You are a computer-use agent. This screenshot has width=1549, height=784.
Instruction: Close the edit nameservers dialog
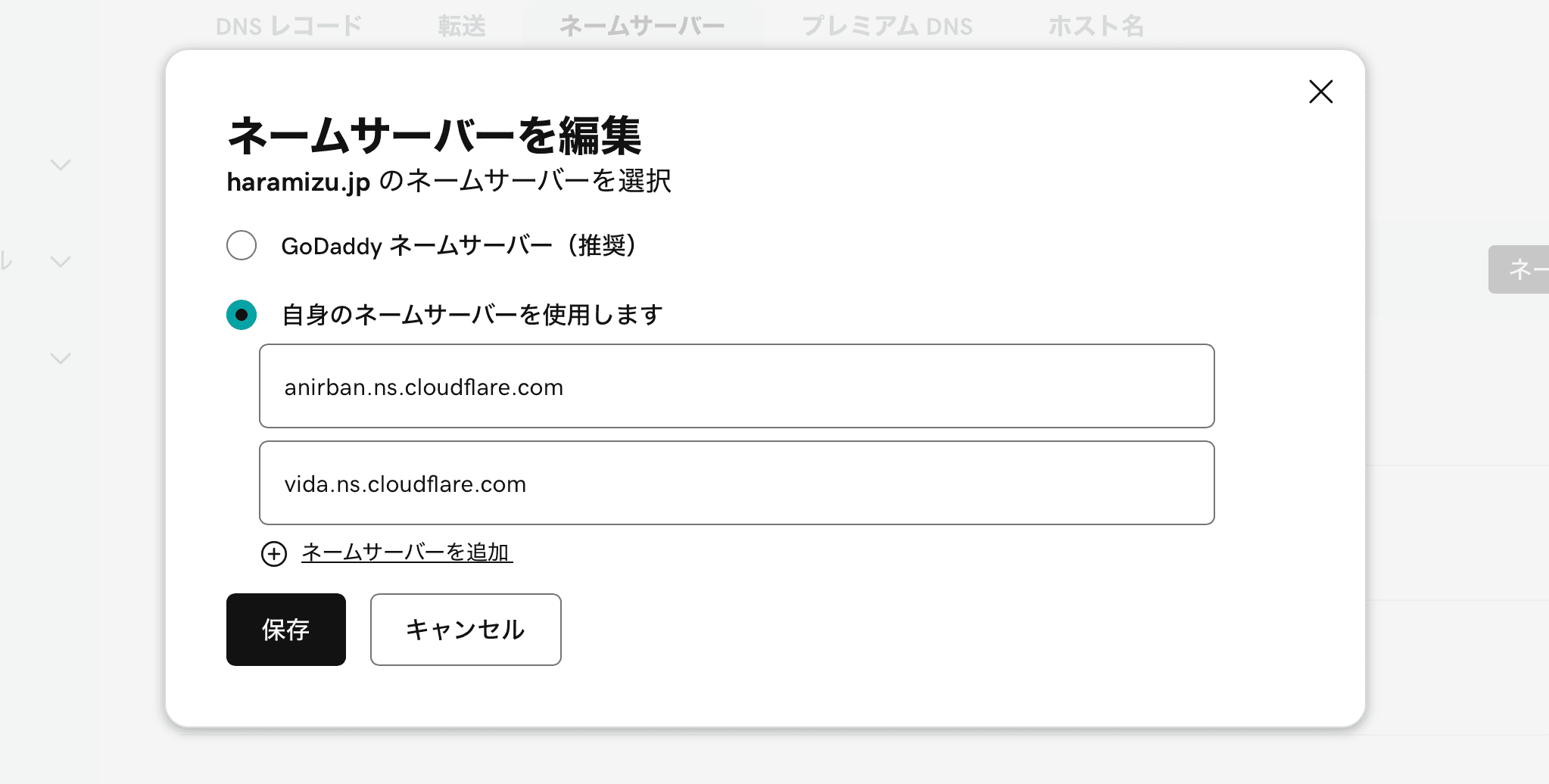pos(1320,92)
